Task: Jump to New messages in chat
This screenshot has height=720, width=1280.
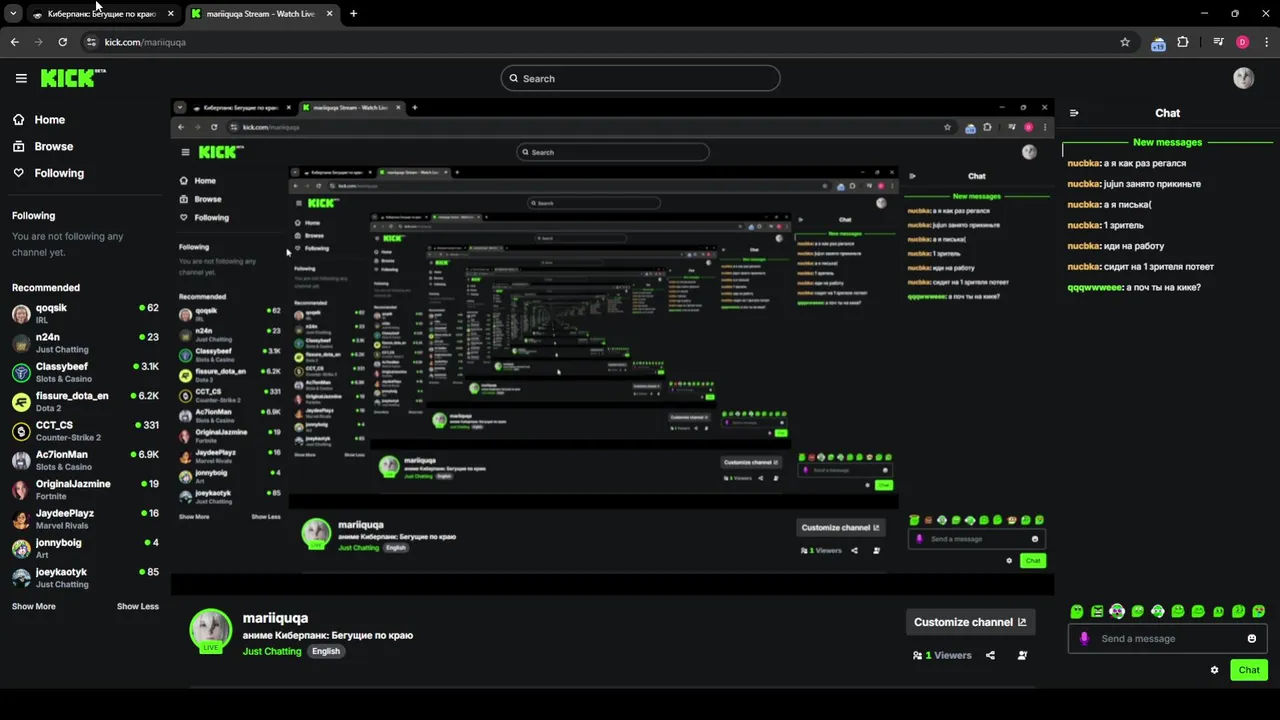Action: coord(1167,142)
